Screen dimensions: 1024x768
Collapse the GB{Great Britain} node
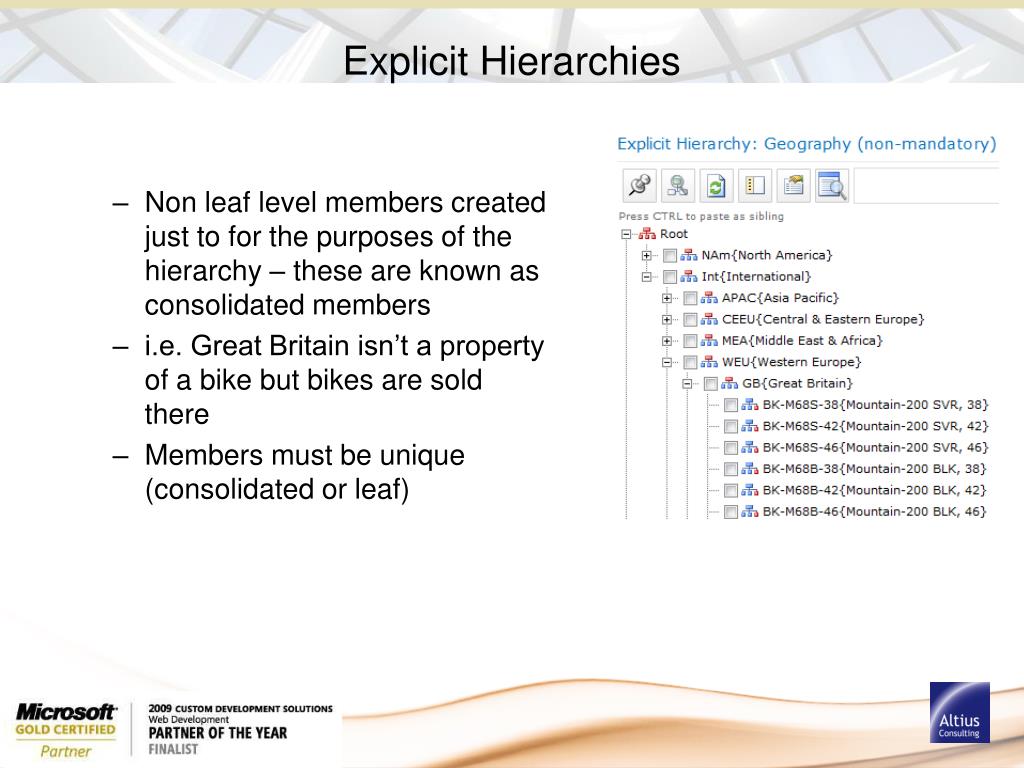687,384
